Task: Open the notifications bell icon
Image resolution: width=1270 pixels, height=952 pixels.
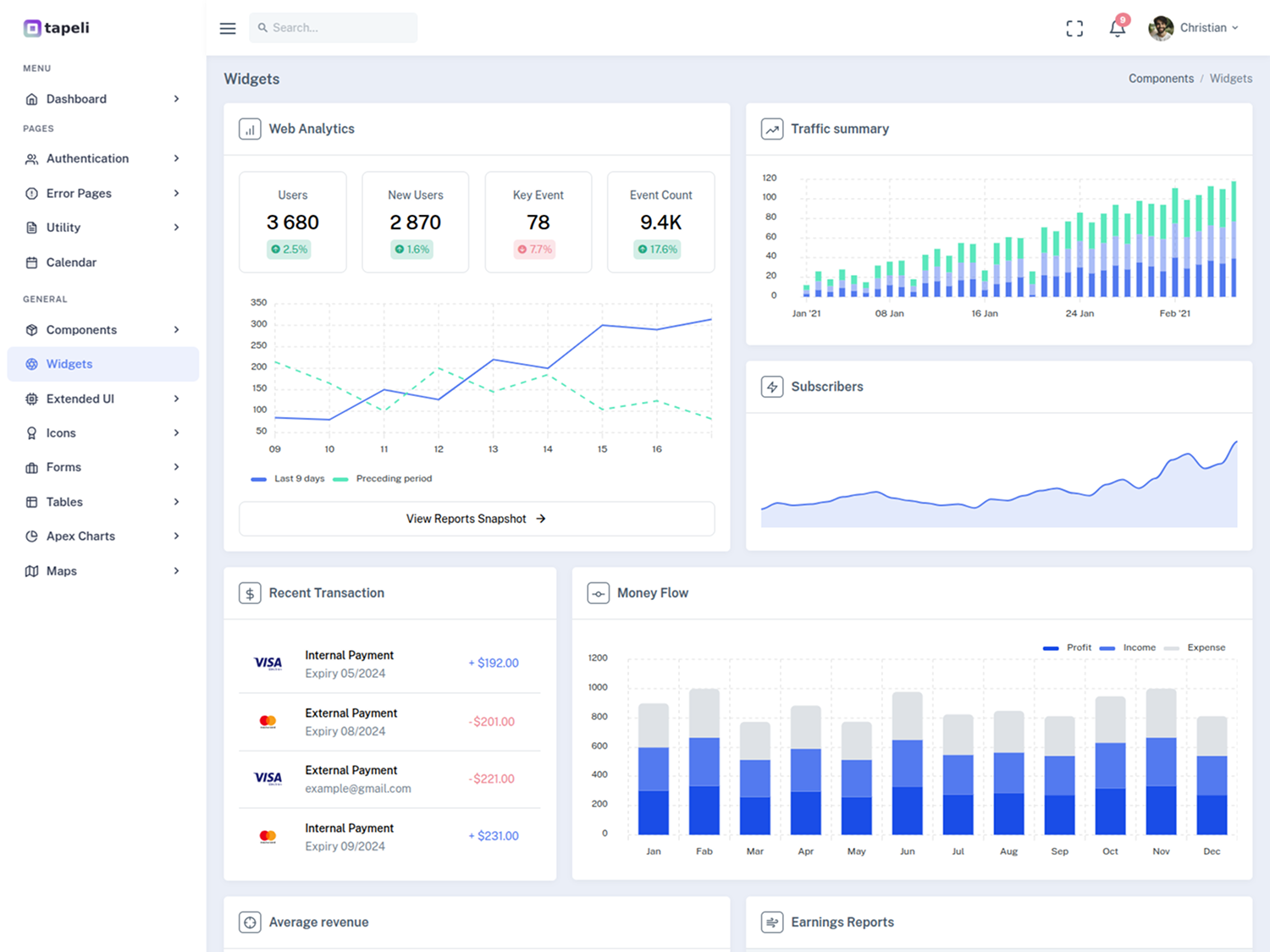Action: [x=1118, y=28]
